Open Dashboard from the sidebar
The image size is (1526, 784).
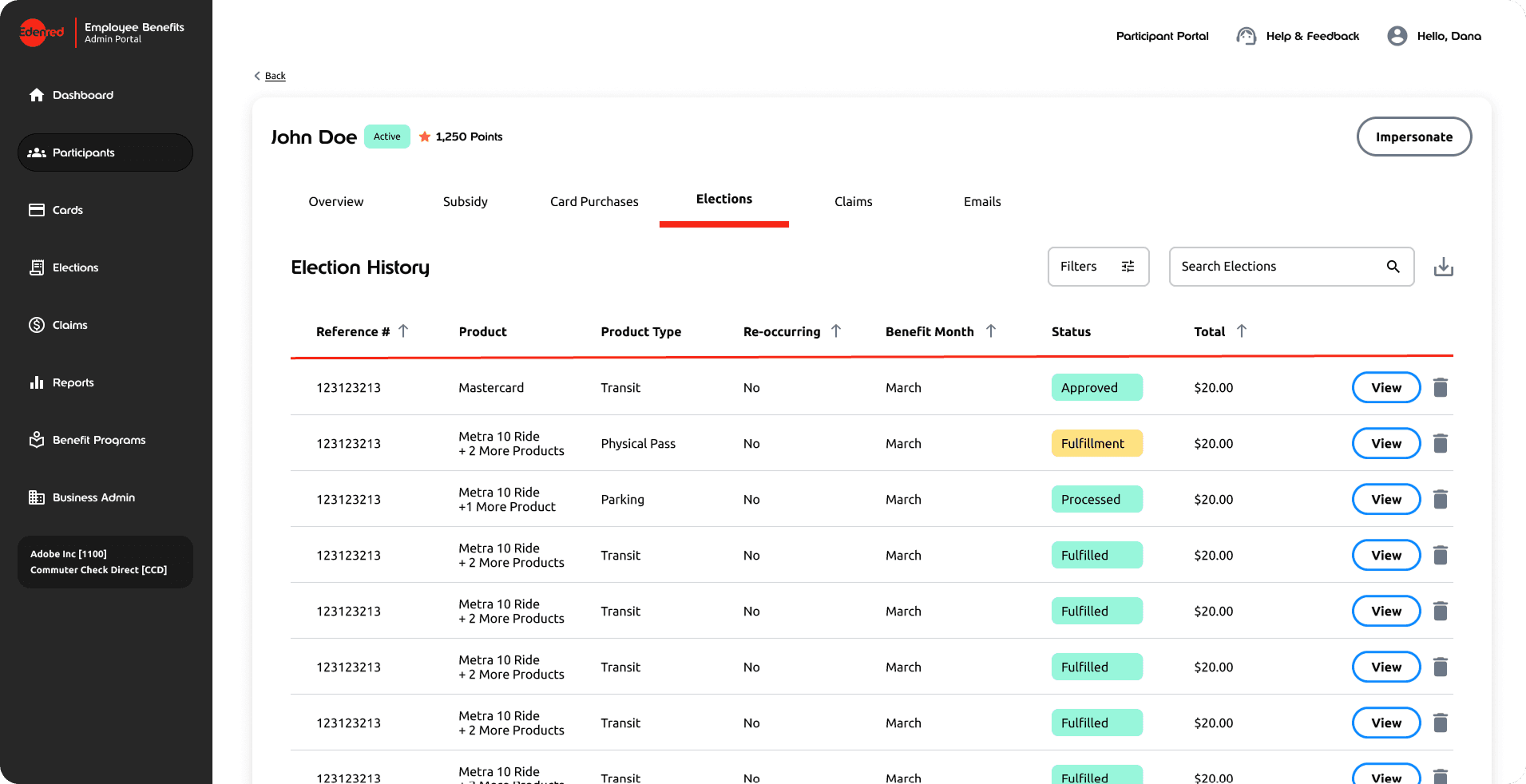click(71, 95)
